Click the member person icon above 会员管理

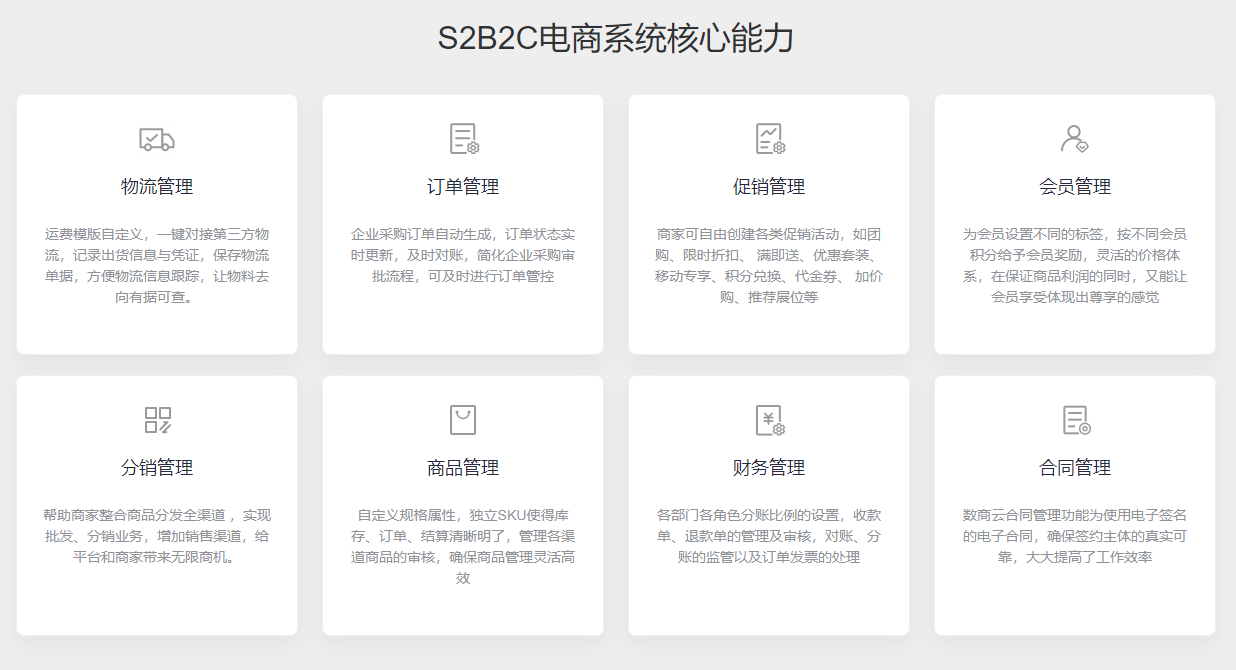click(1075, 138)
